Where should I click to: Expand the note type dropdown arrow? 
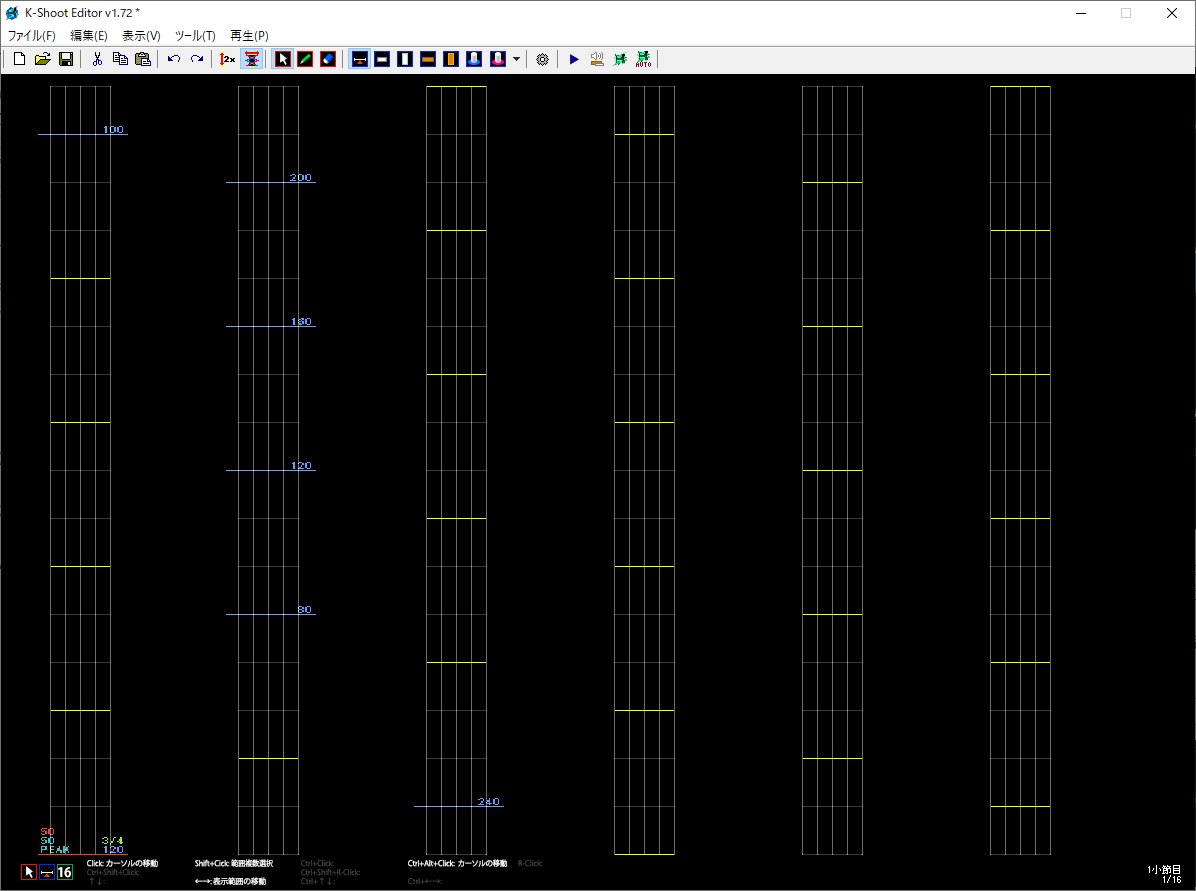coord(516,59)
